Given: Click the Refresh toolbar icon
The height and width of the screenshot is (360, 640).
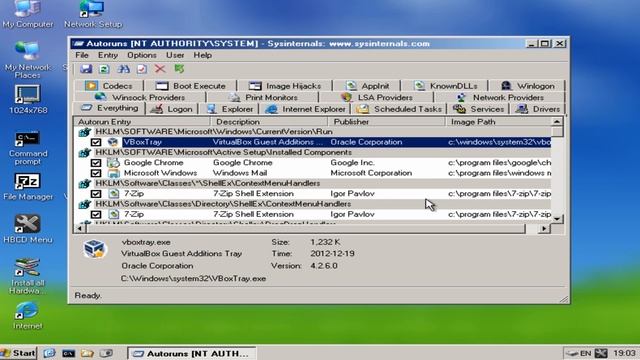Looking at the screenshot, I should pos(104,69).
